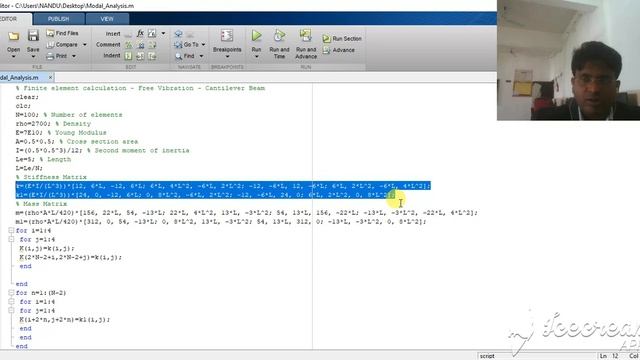Click the decrease indent icon

pyautogui.click(x=152, y=56)
